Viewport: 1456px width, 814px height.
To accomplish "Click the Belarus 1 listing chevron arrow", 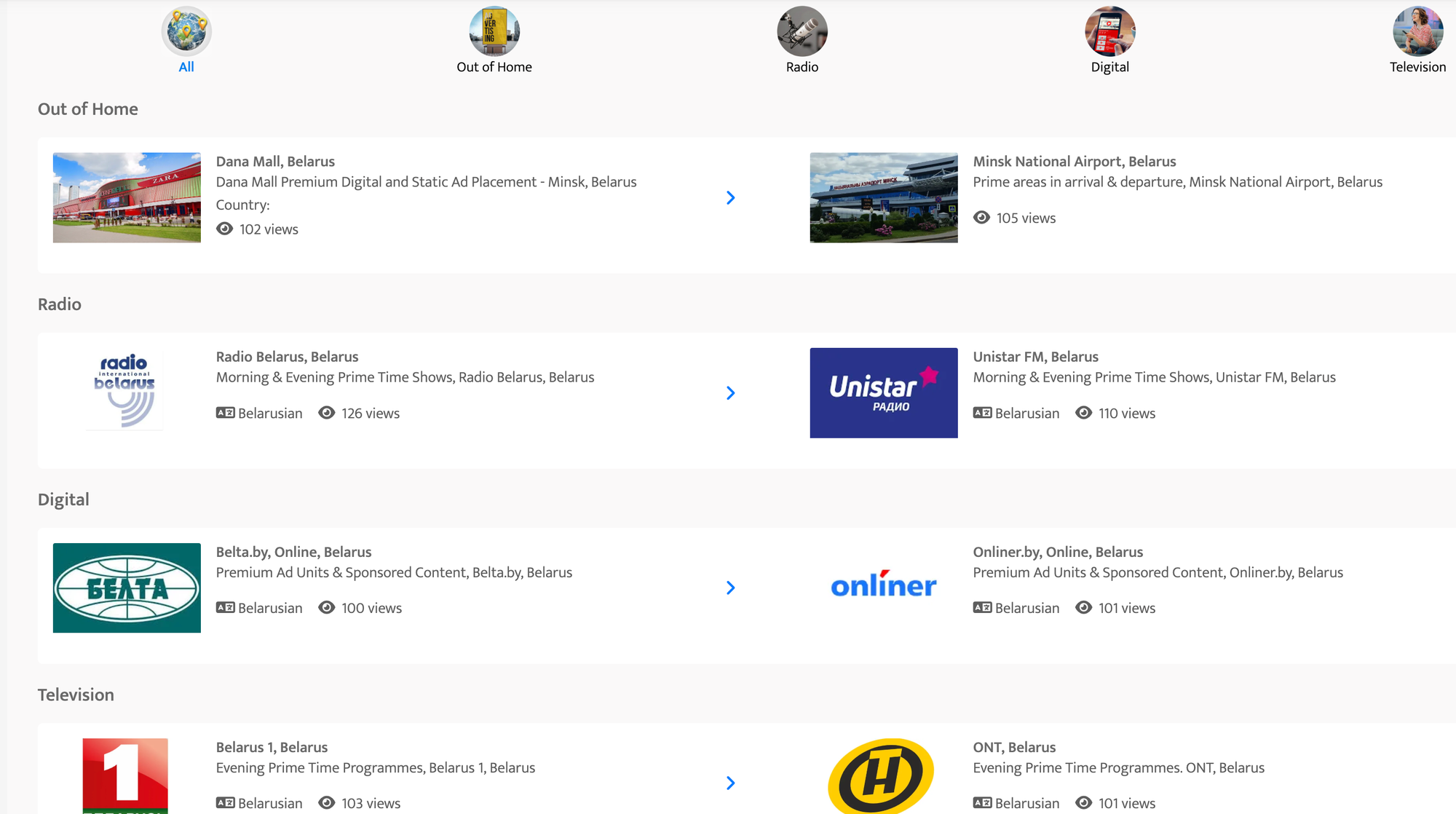I will [x=731, y=783].
